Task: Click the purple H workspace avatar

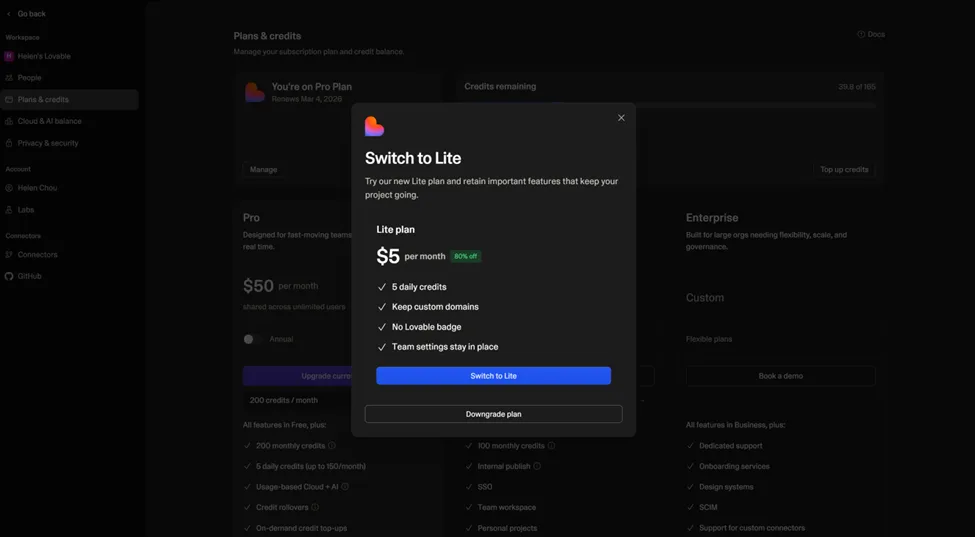Action: coord(9,56)
